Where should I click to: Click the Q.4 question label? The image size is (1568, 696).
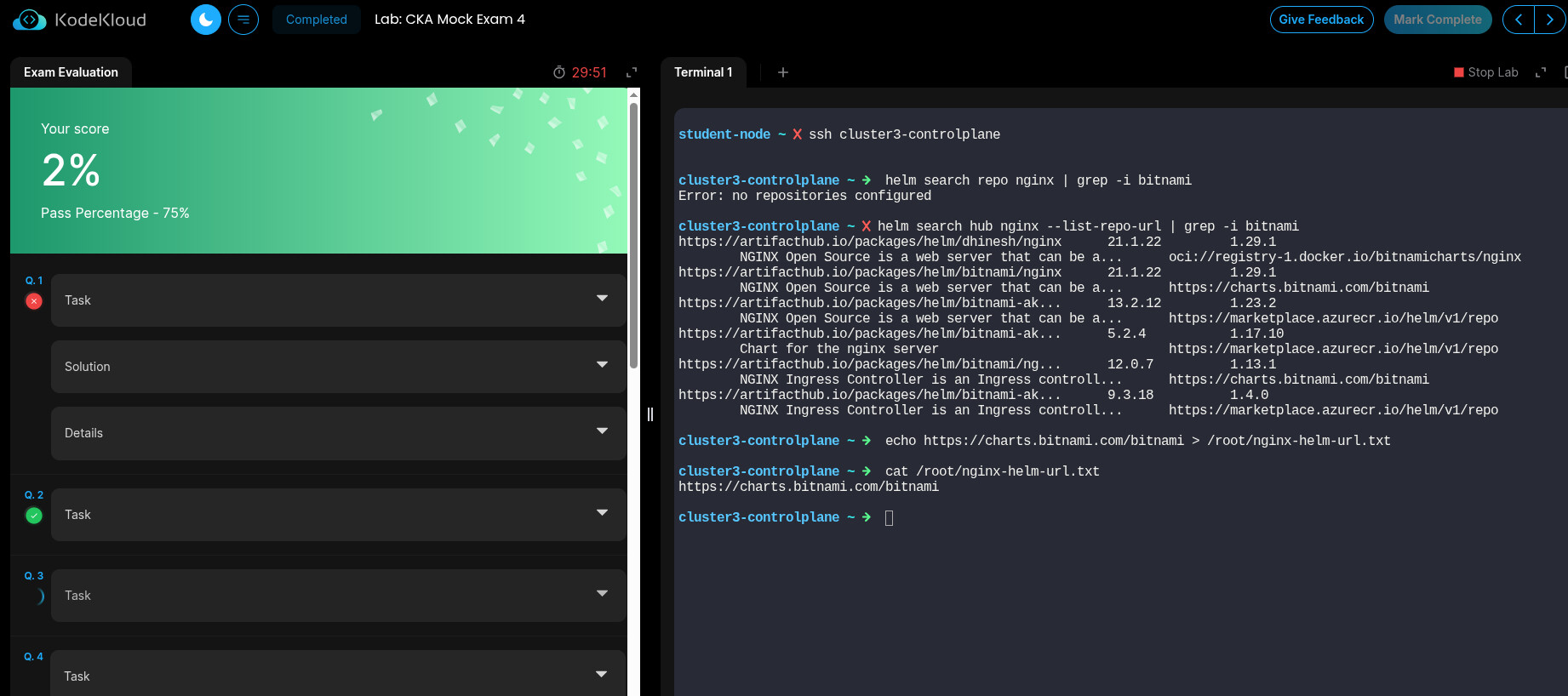click(x=34, y=657)
